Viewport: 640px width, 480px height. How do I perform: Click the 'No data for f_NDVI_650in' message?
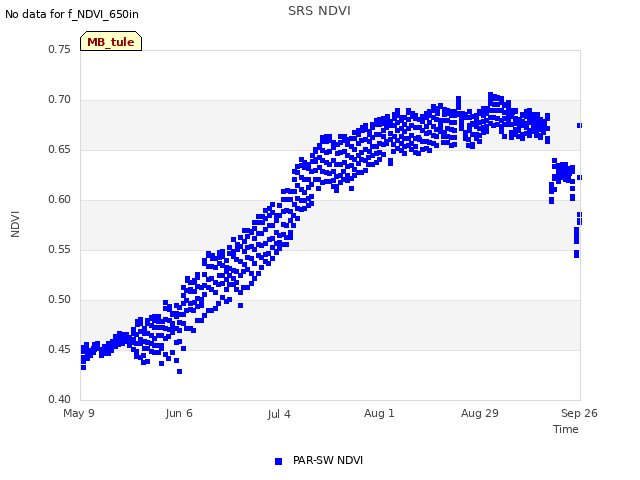tap(72, 14)
